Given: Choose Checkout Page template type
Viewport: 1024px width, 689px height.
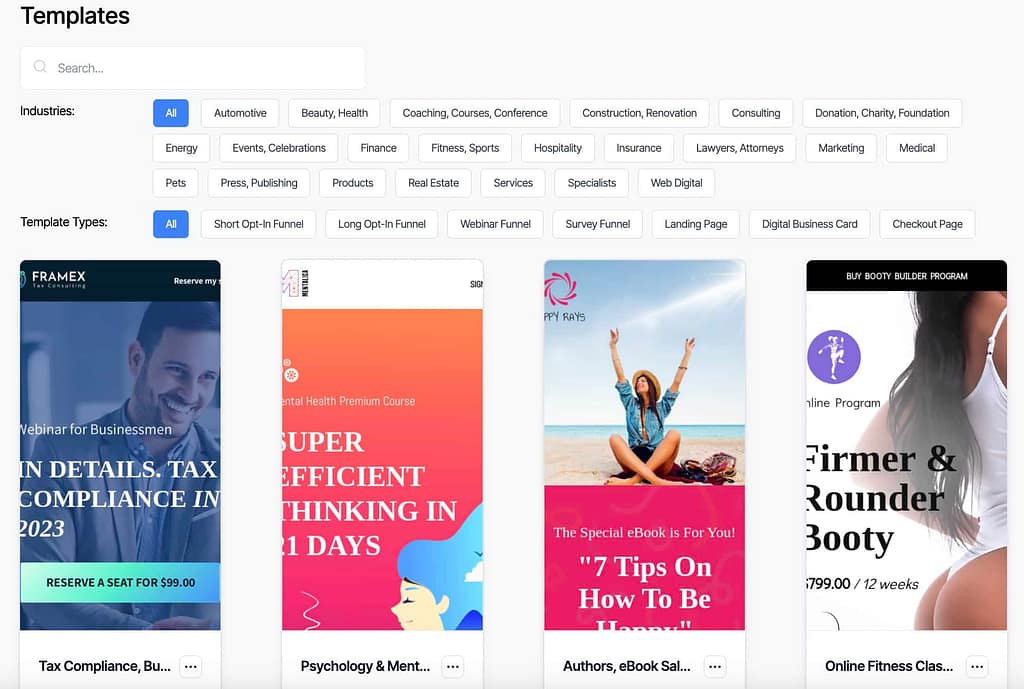Looking at the screenshot, I should click(927, 224).
